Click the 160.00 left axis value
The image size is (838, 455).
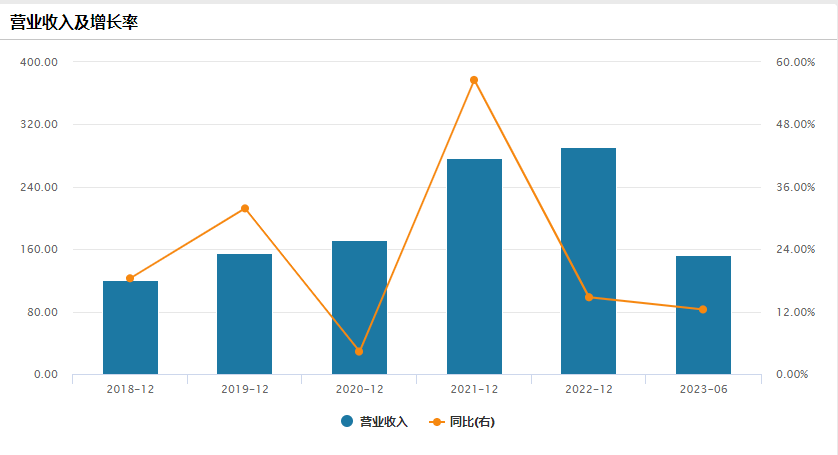39,249
